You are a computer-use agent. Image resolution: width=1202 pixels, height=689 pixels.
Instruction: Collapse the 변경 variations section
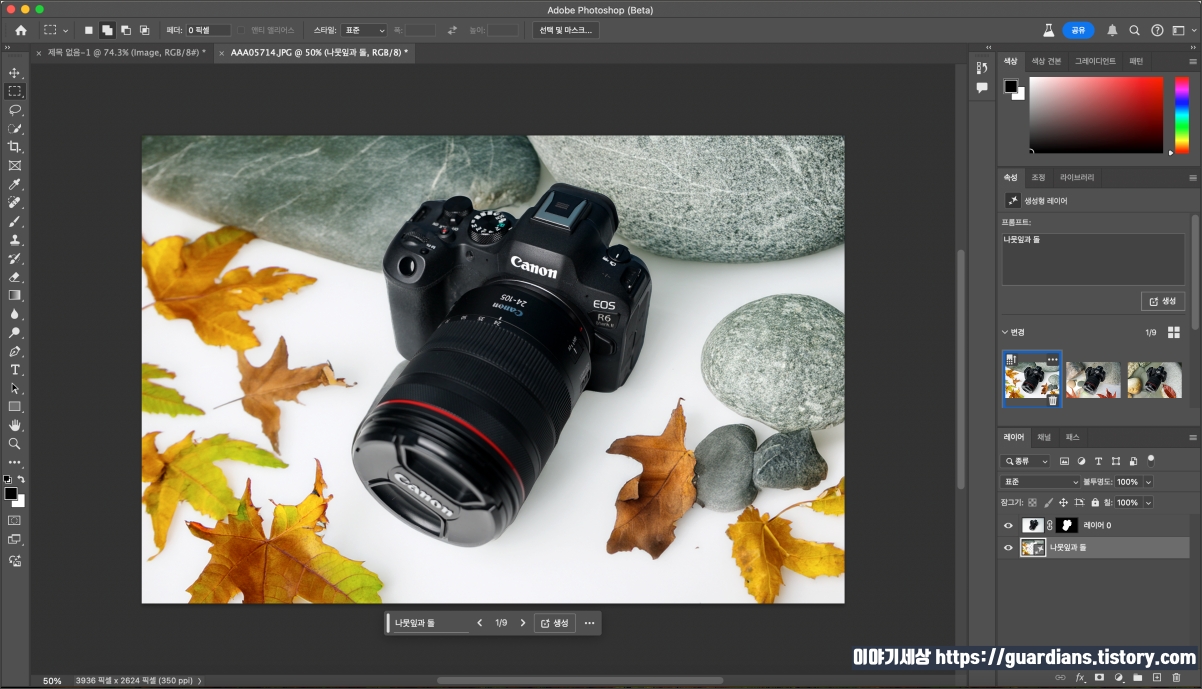(x=1005, y=332)
